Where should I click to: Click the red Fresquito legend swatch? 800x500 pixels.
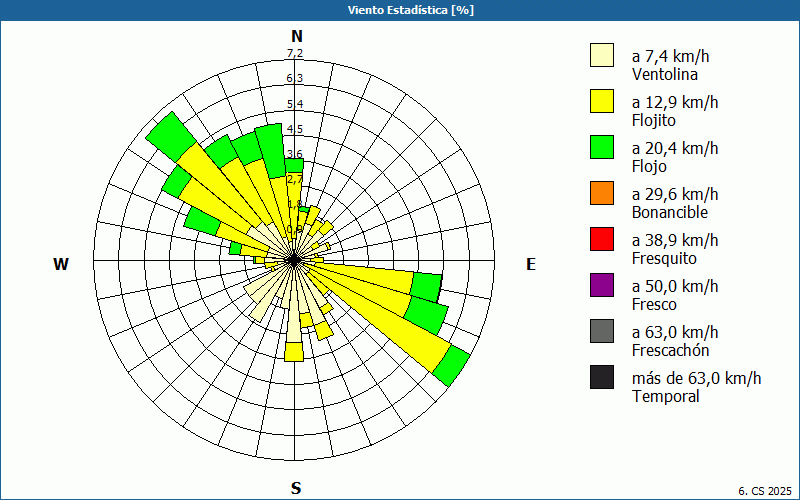click(x=602, y=239)
